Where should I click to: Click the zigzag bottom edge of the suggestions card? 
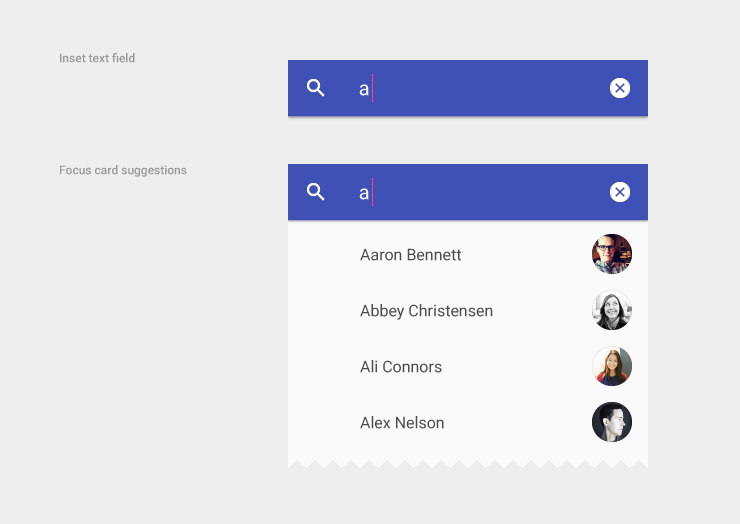coord(468,463)
